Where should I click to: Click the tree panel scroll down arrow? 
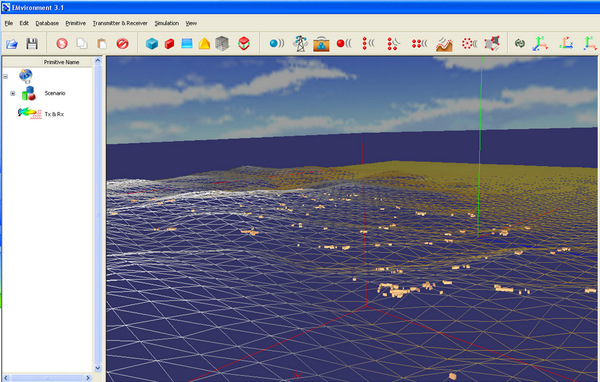coord(98,368)
